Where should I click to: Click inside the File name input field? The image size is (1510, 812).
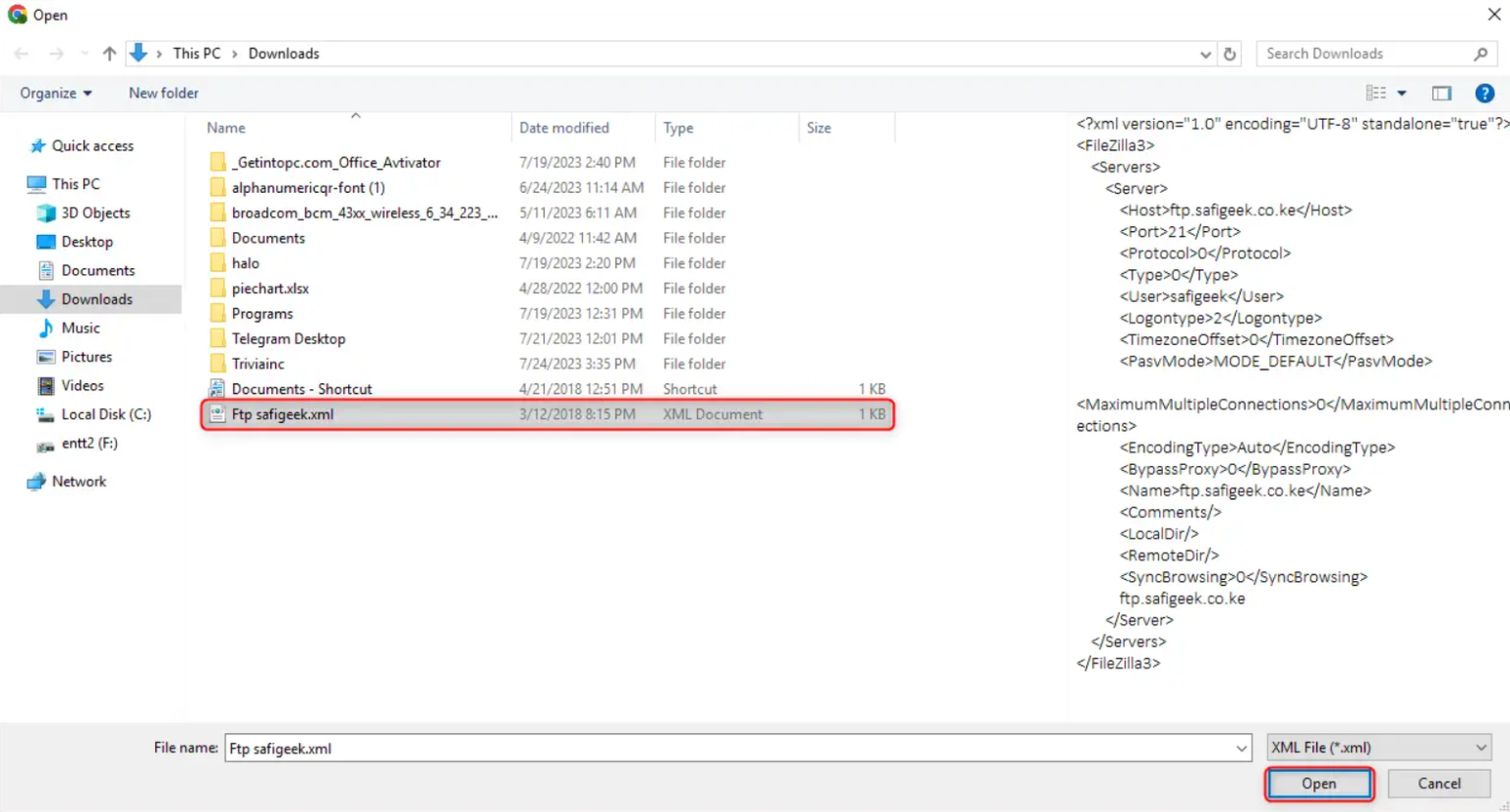click(x=688, y=747)
